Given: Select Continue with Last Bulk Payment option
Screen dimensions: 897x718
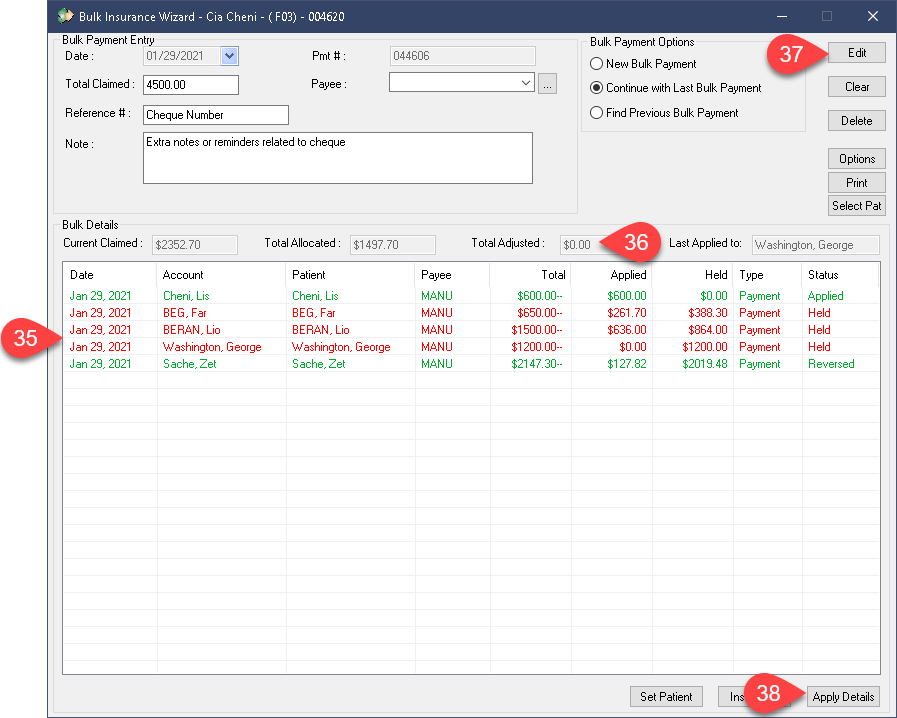Looking at the screenshot, I should pos(596,88).
